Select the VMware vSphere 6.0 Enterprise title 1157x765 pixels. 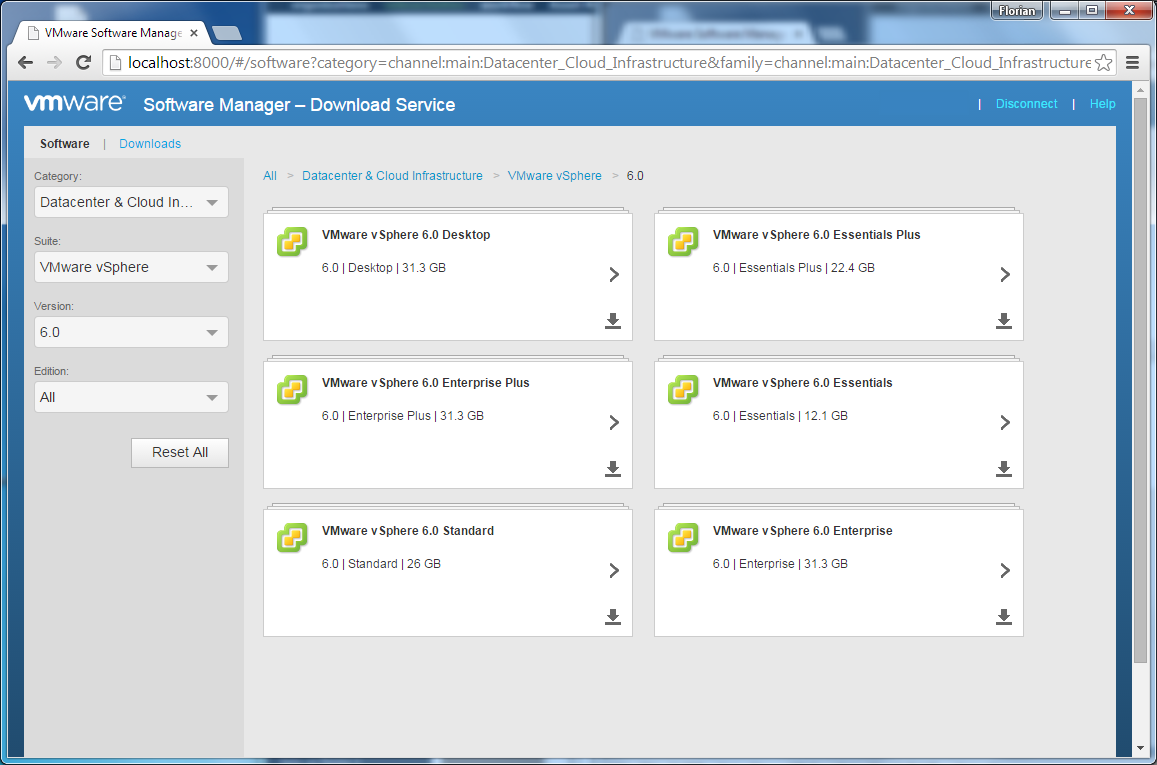tap(802, 531)
